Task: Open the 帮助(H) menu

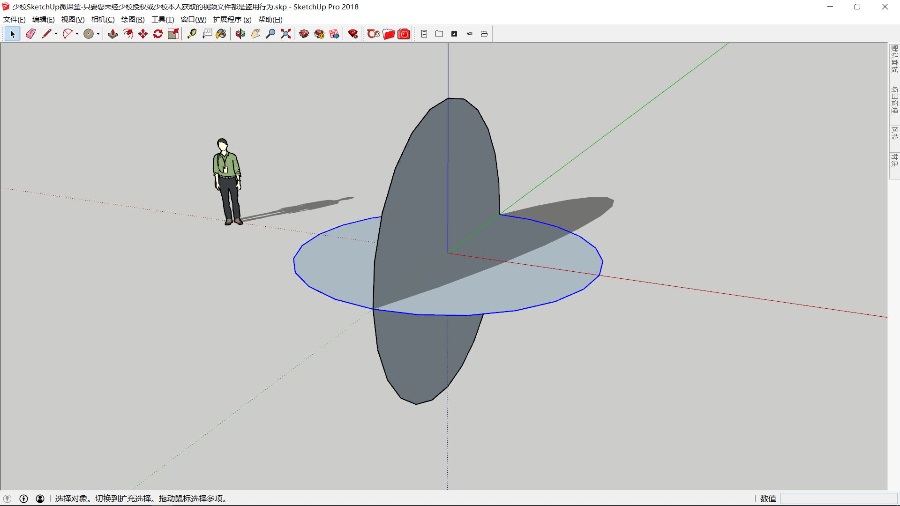Action: tap(270, 20)
